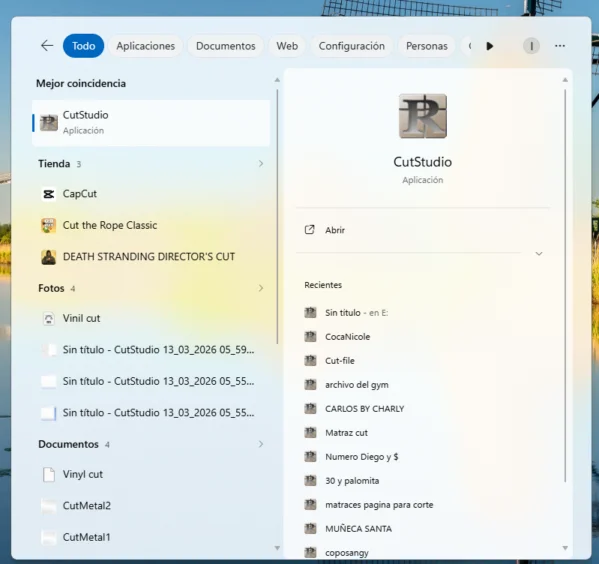Click the CutMetal2 thumbnail icon
This screenshot has width=599, height=564.
[x=49, y=506]
